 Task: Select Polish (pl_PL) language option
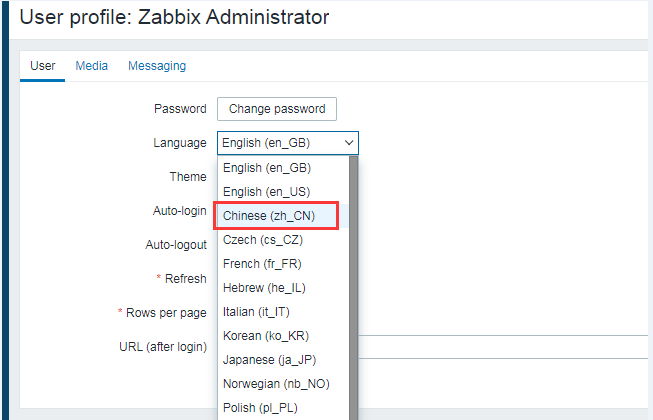pos(260,408)
